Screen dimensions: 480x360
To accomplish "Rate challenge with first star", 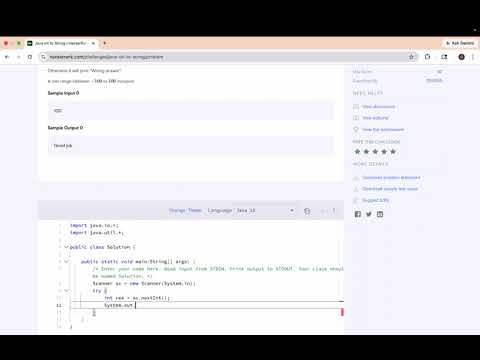I will click(357, 152).
